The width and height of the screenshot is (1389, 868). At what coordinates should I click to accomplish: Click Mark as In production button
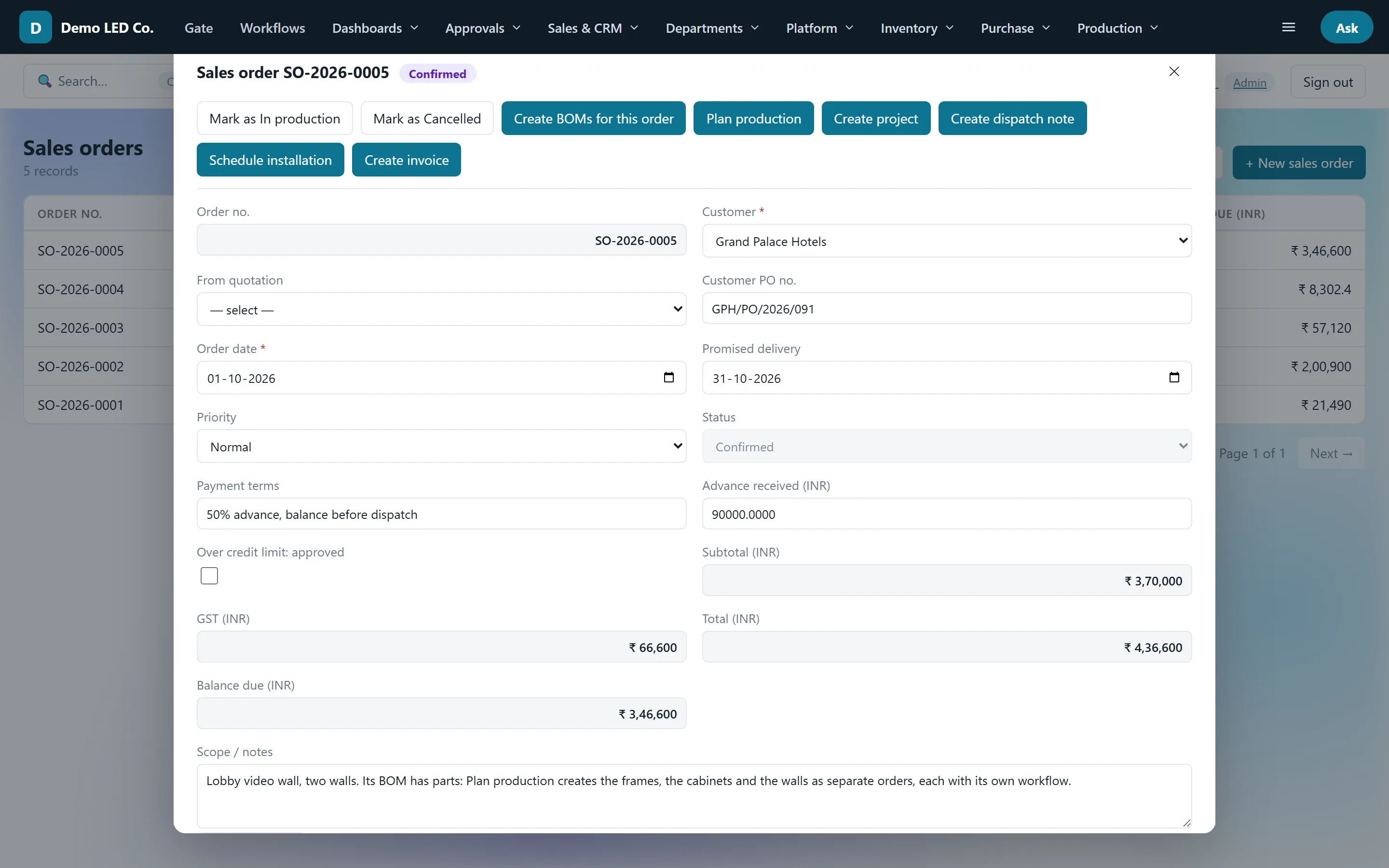point(274,118)
